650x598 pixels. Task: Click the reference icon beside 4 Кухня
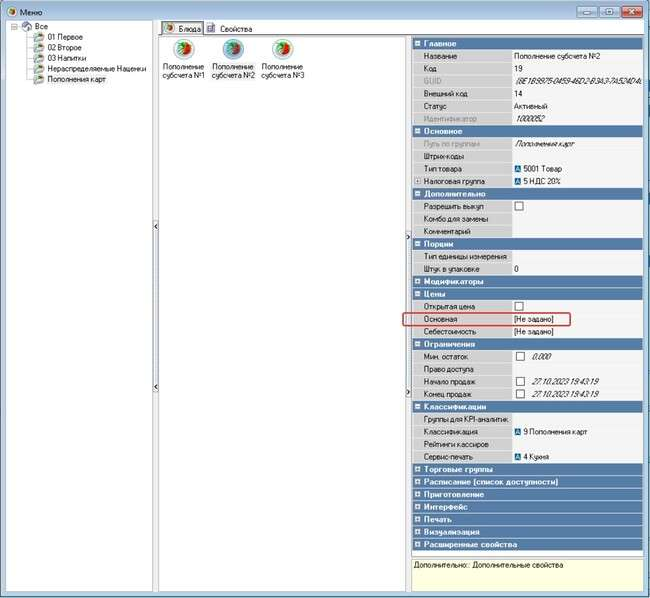click(x=518, y=456)
